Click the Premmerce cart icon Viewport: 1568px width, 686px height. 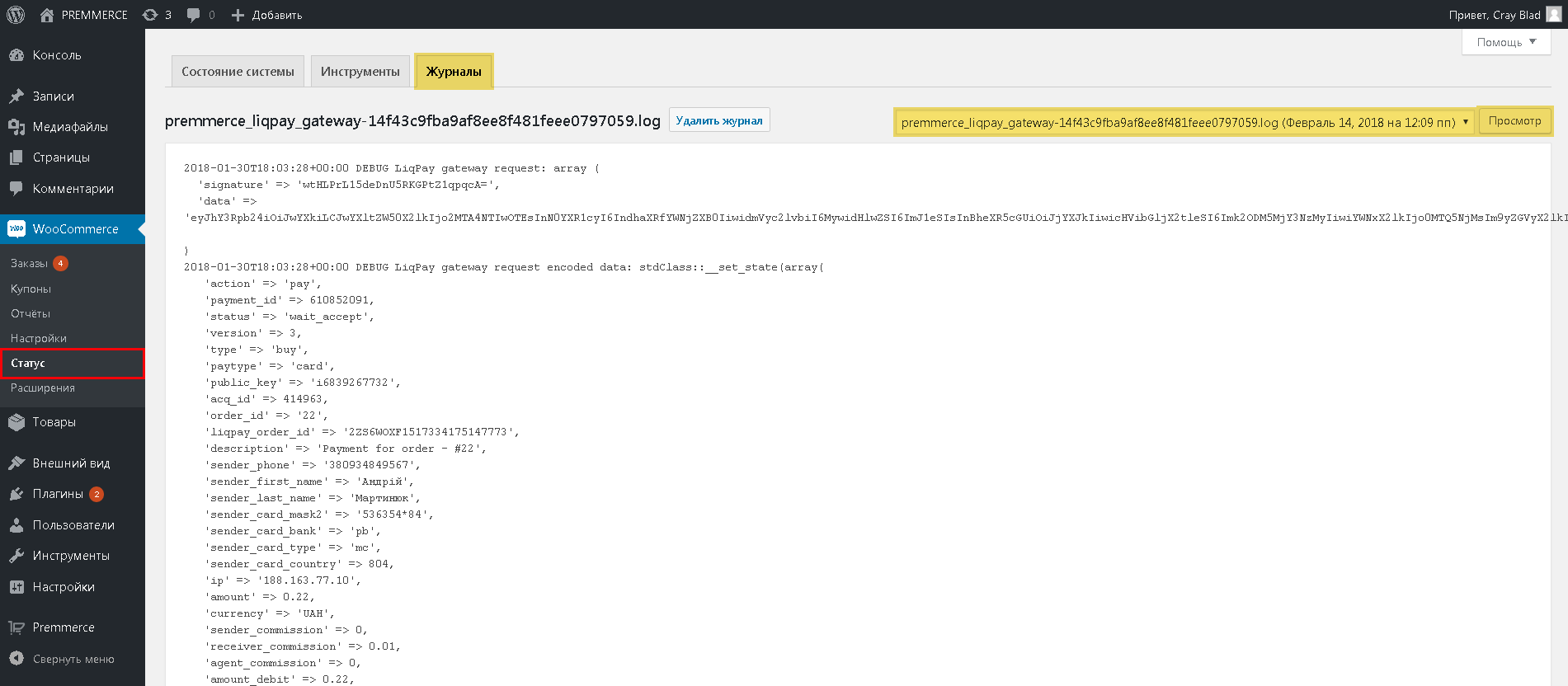[16, 627]
